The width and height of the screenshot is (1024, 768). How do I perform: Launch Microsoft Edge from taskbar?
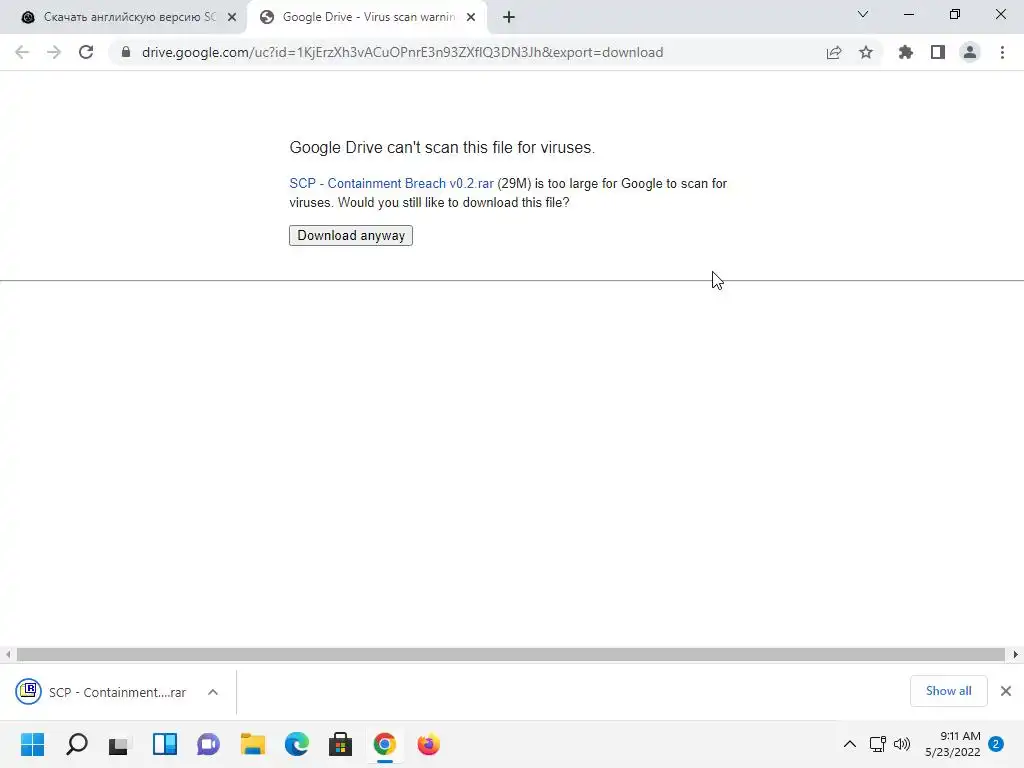coord(296,744)
